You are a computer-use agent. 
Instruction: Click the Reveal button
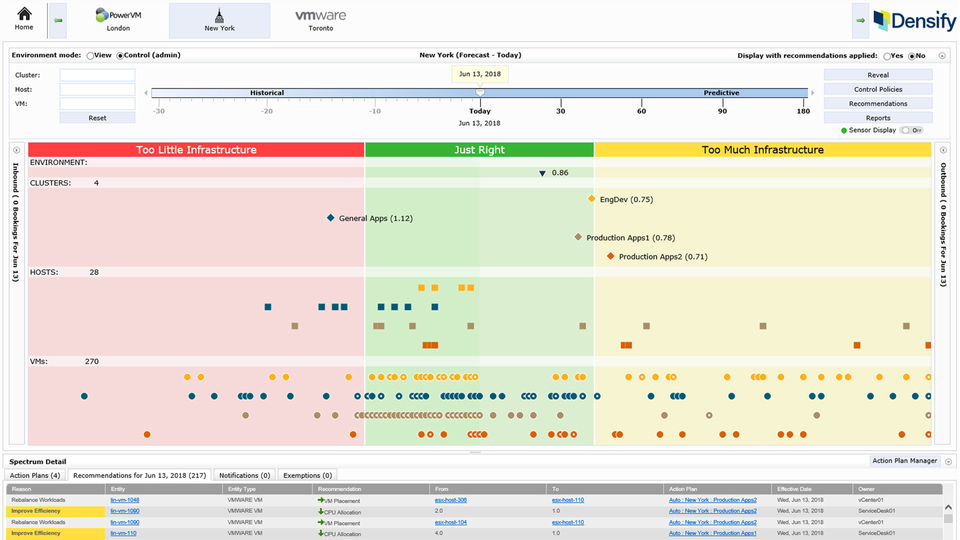pyautogui.click(x=878, y=75)
